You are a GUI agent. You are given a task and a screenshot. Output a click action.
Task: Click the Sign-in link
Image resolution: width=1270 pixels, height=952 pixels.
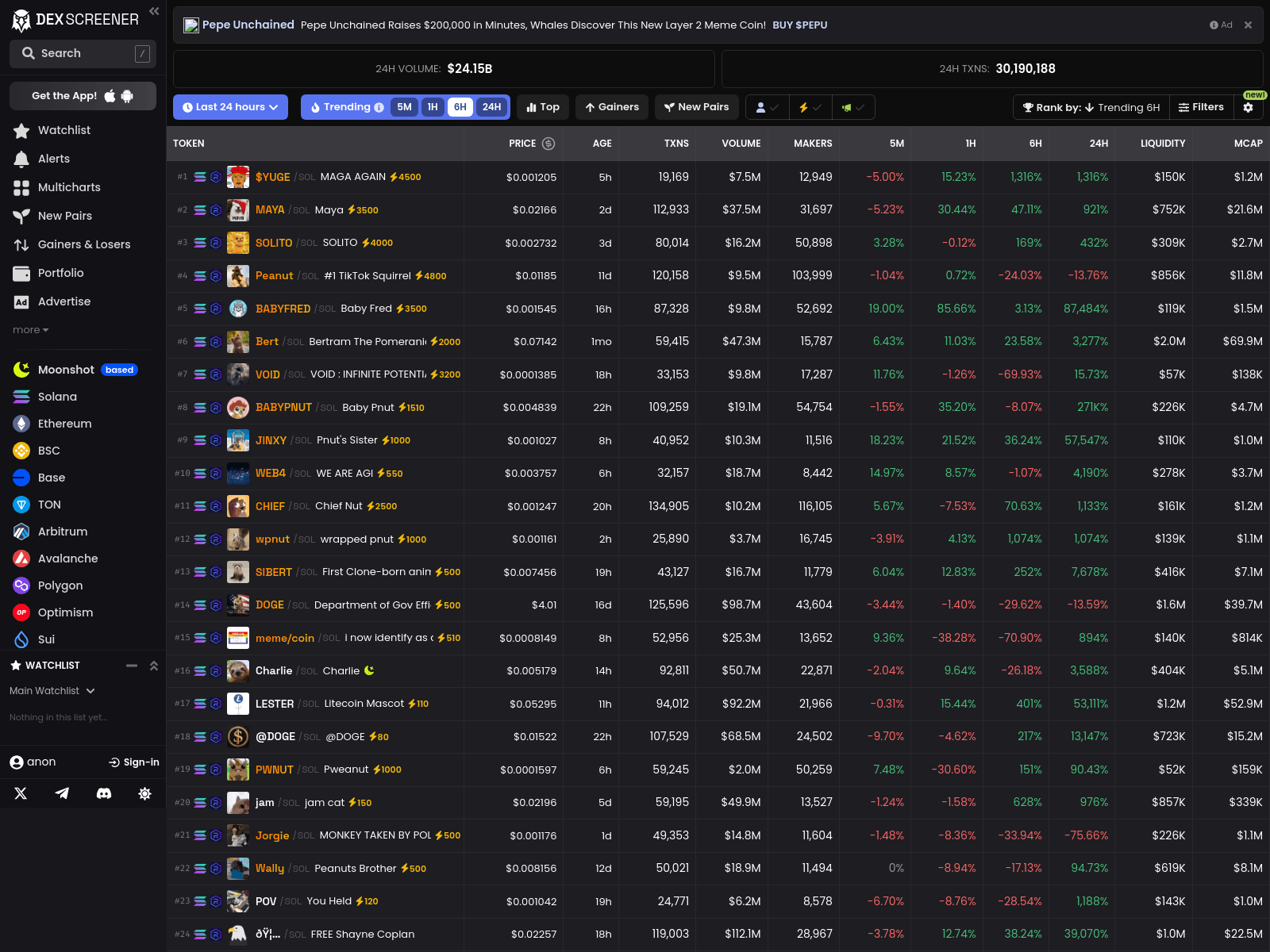pyautogui.click(x=134, y=762)
